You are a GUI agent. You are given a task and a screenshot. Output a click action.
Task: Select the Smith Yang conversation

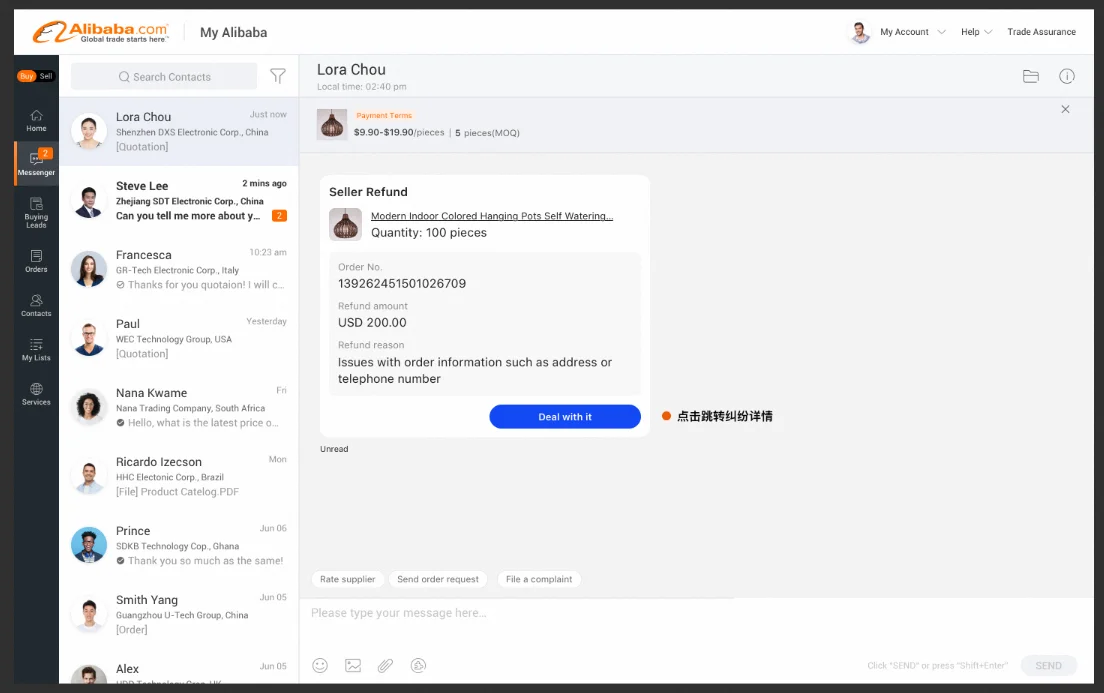[179, 615]
